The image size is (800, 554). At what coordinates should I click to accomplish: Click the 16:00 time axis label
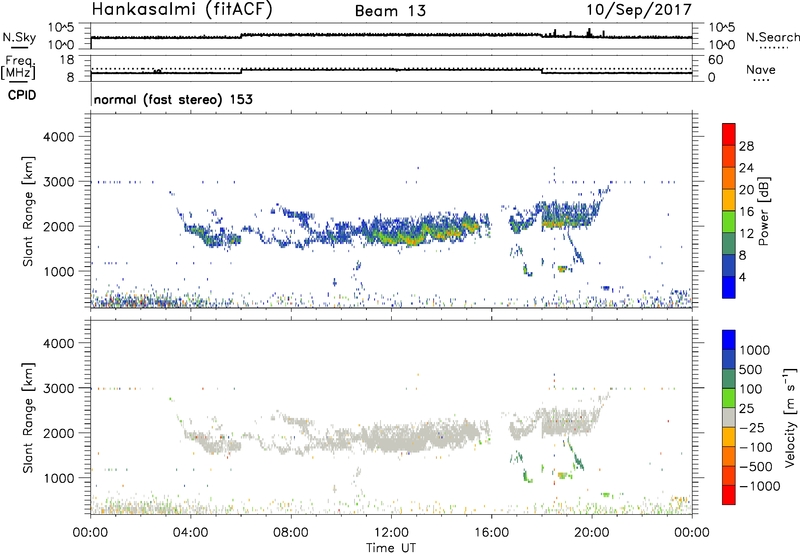pyautogui.click(x=491, y=533)
